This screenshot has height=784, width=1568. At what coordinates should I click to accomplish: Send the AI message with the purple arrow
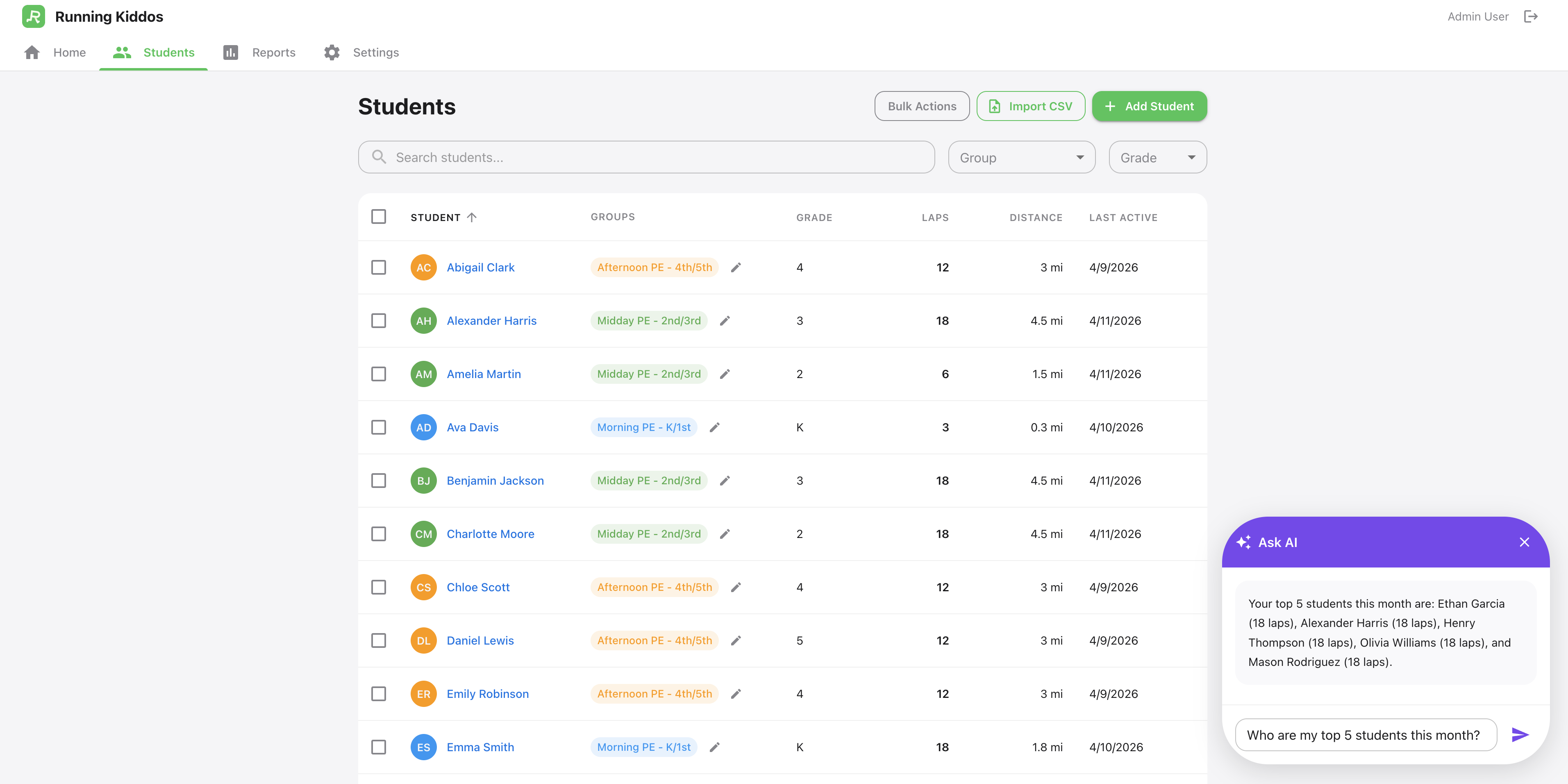point(1520,735)
